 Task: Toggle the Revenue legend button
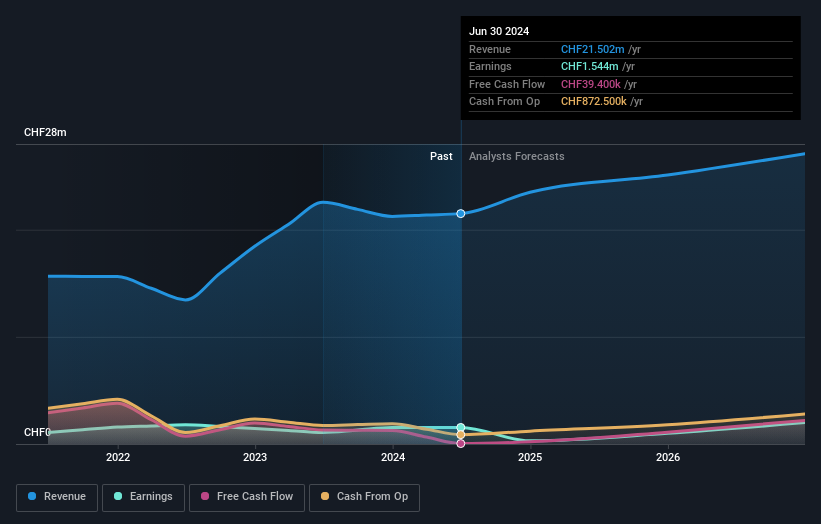click(x=57, y=497)
